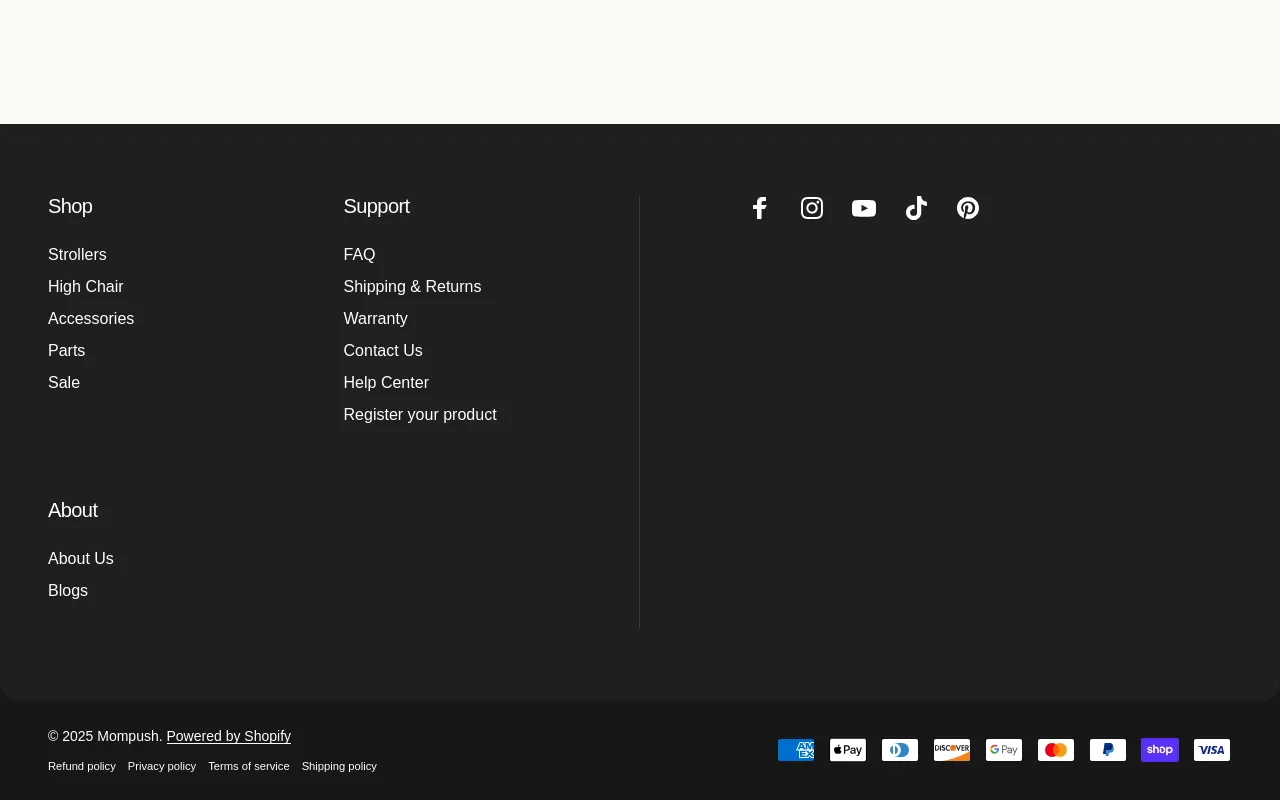View Shipping & Returns page

[x=412, y=287]
